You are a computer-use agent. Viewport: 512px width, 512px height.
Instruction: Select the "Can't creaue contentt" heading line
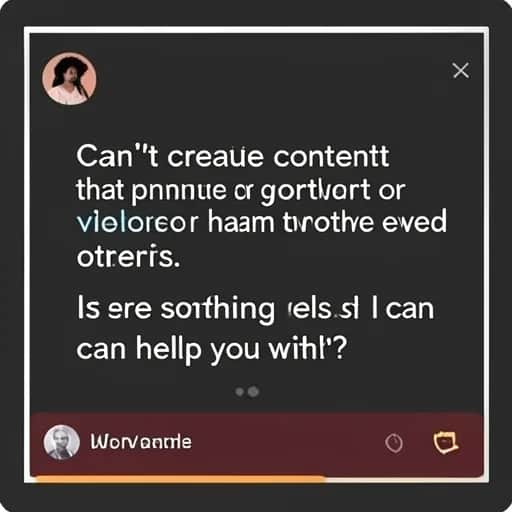233,156
